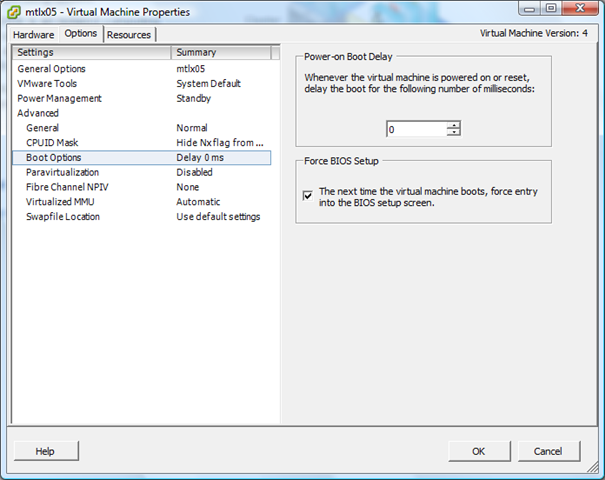Select Paravirtualization setting row
This screenshot has height=480, width=605.
pyautogui.click(x=142, y=172)
